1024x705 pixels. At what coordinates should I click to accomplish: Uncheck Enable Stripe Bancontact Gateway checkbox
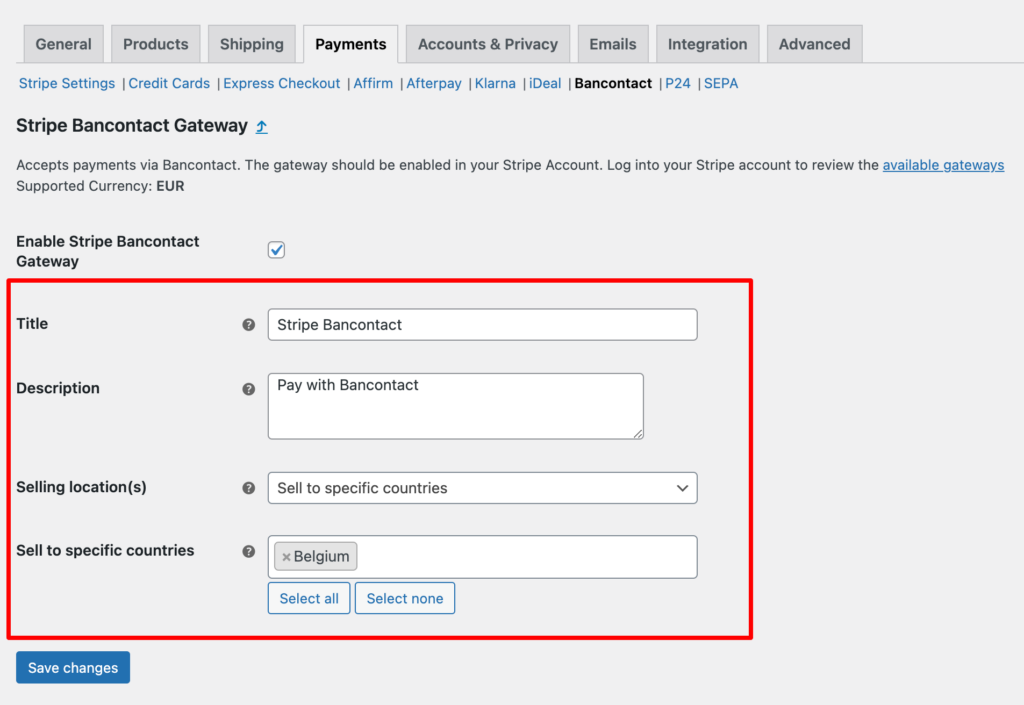point(276,250)
